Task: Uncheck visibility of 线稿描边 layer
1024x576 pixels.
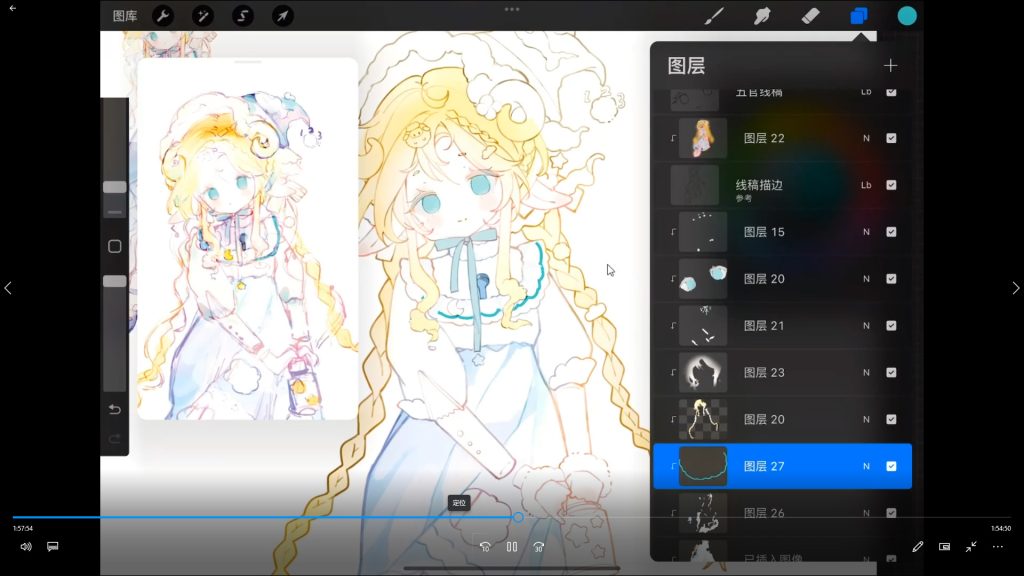Action: 891,185
